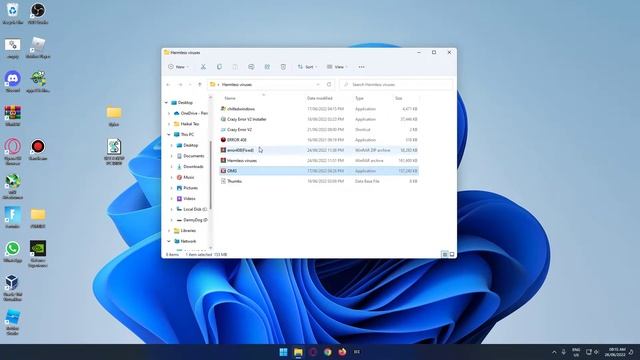Screen dimensions: 640x360
Task: Expand the OneDrive tree node
Action: point(169,113)
